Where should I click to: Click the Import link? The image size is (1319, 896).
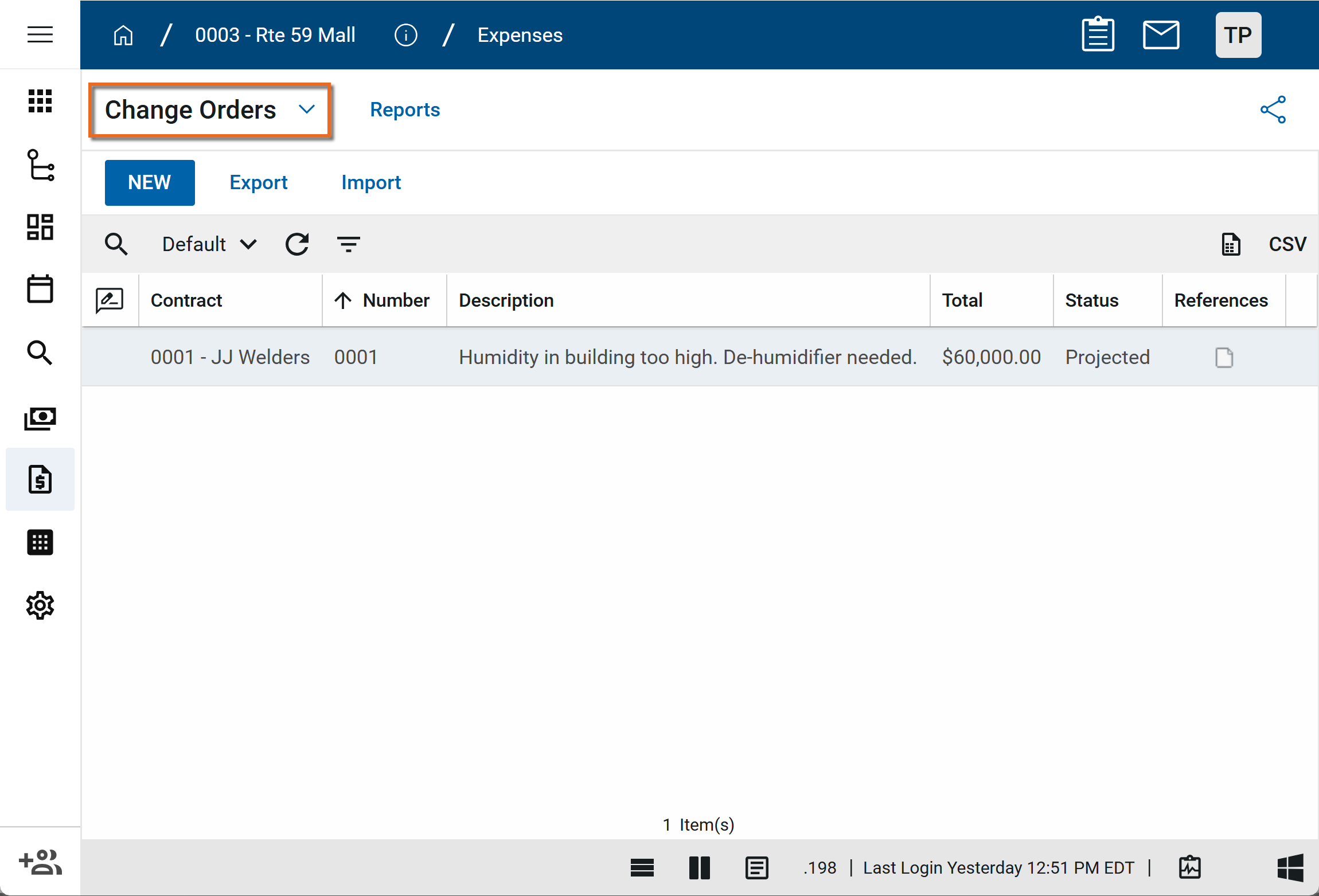[x=371, y=182]
